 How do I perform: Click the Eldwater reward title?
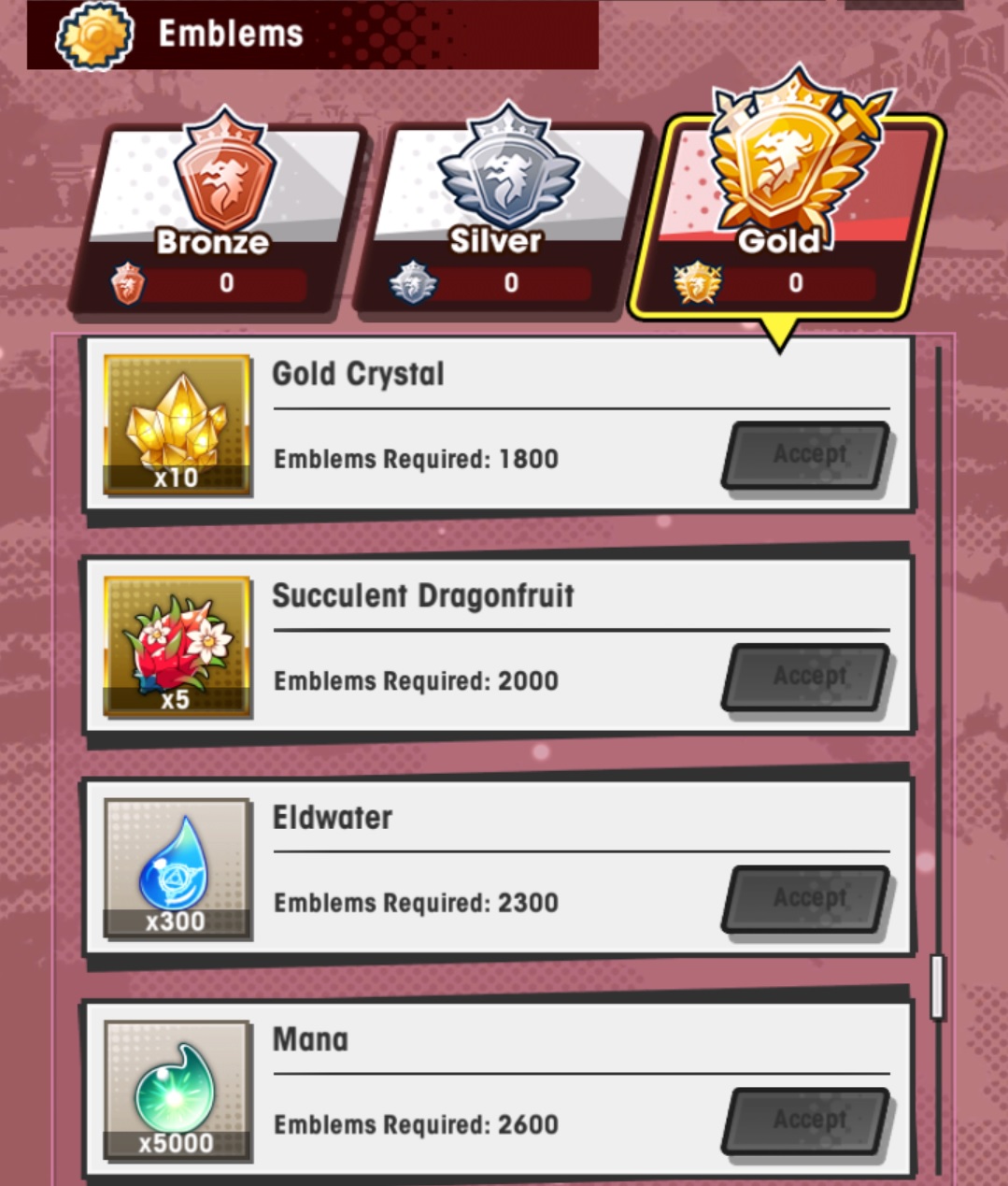tap(332, 818)
